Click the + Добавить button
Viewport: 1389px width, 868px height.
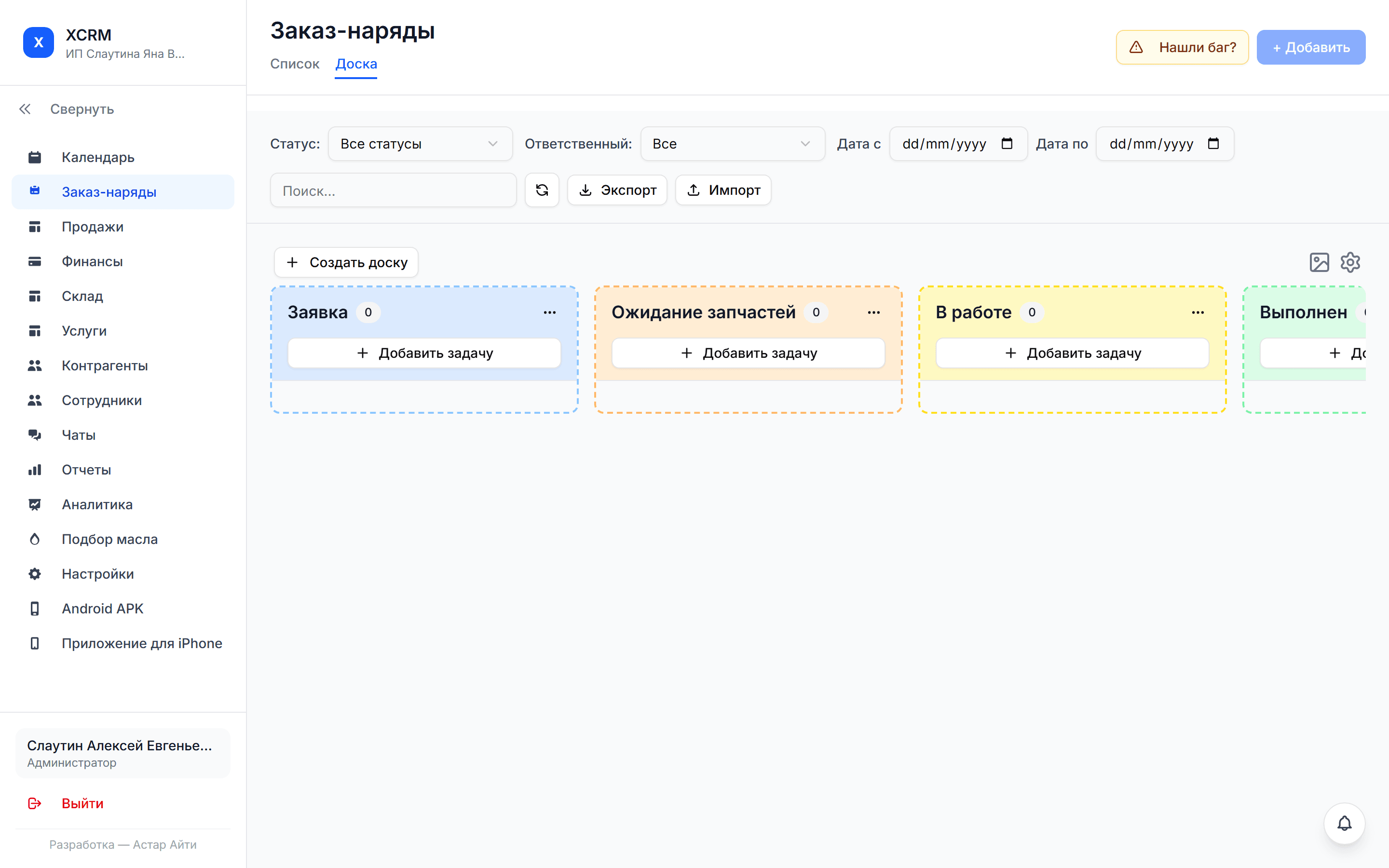point(1311,47)
